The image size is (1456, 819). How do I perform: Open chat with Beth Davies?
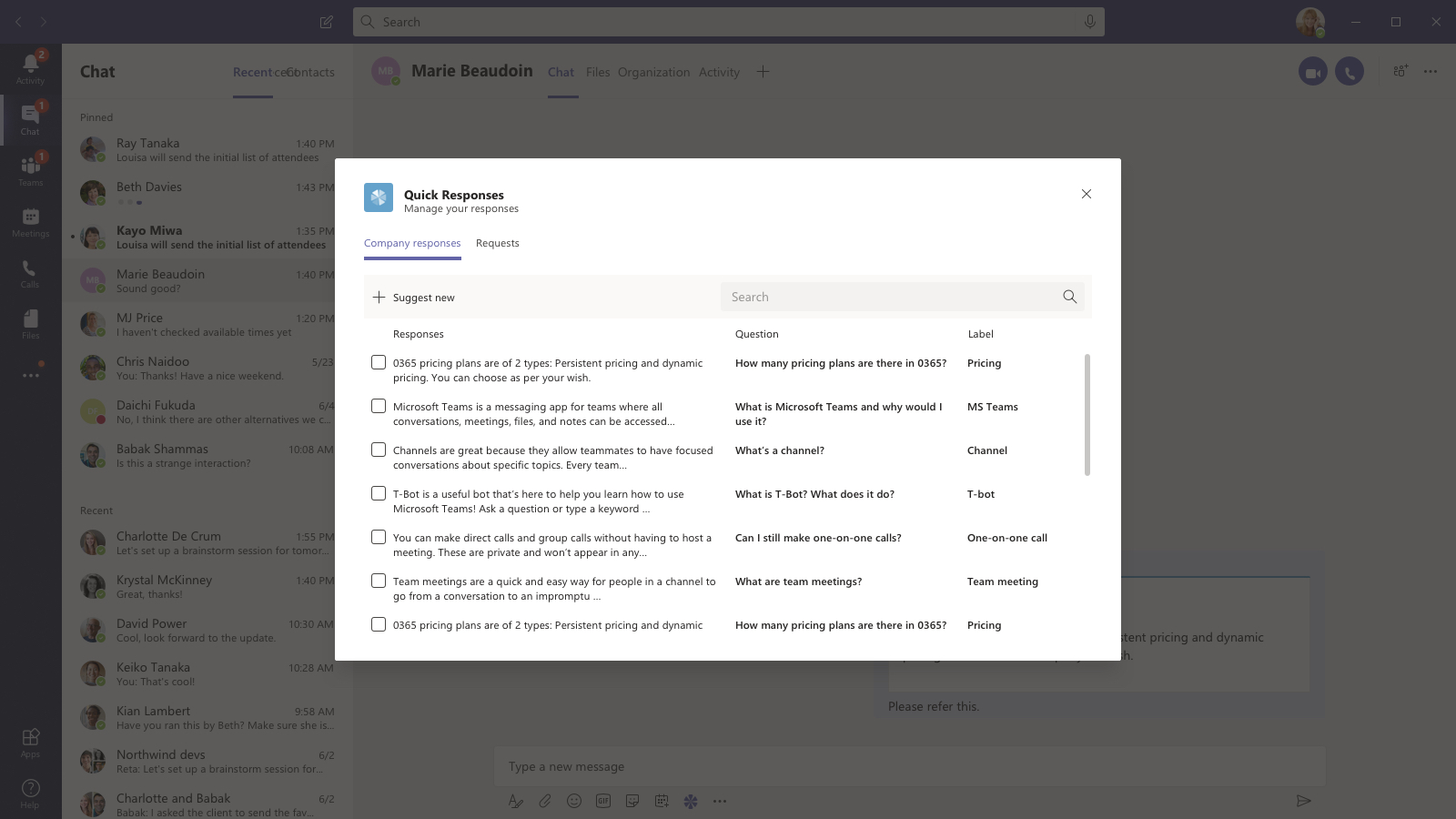pos(207,193)
